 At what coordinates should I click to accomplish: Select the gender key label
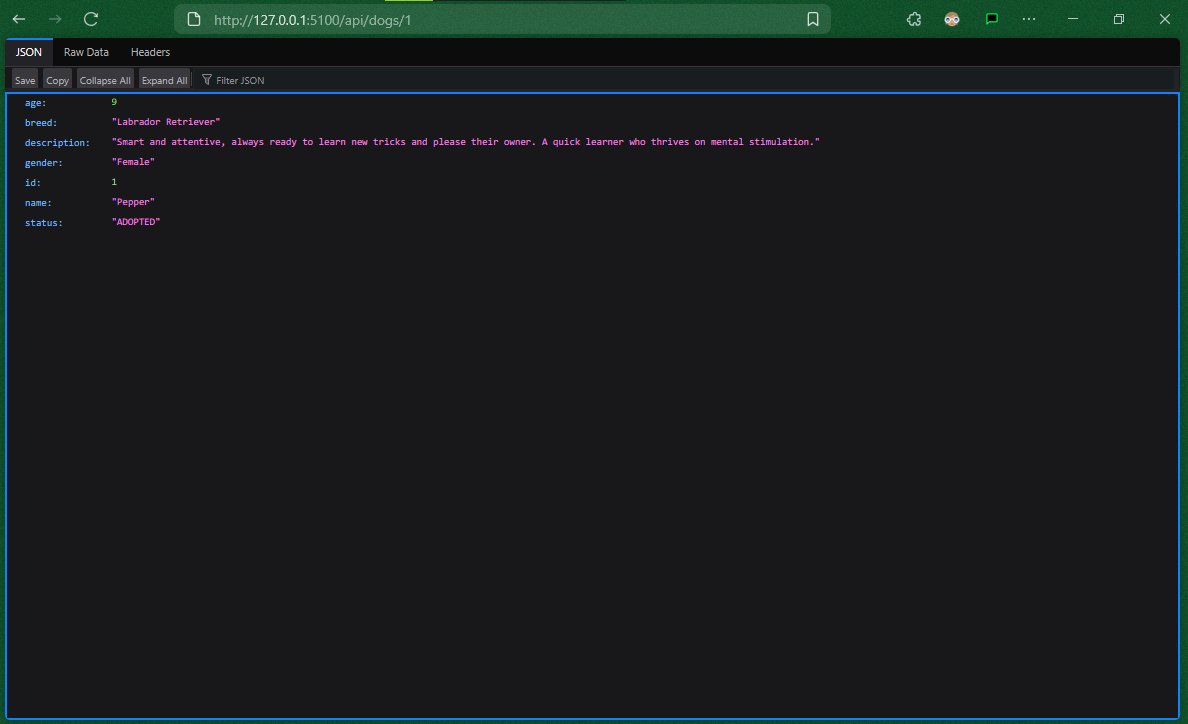[x=44, y=163]
